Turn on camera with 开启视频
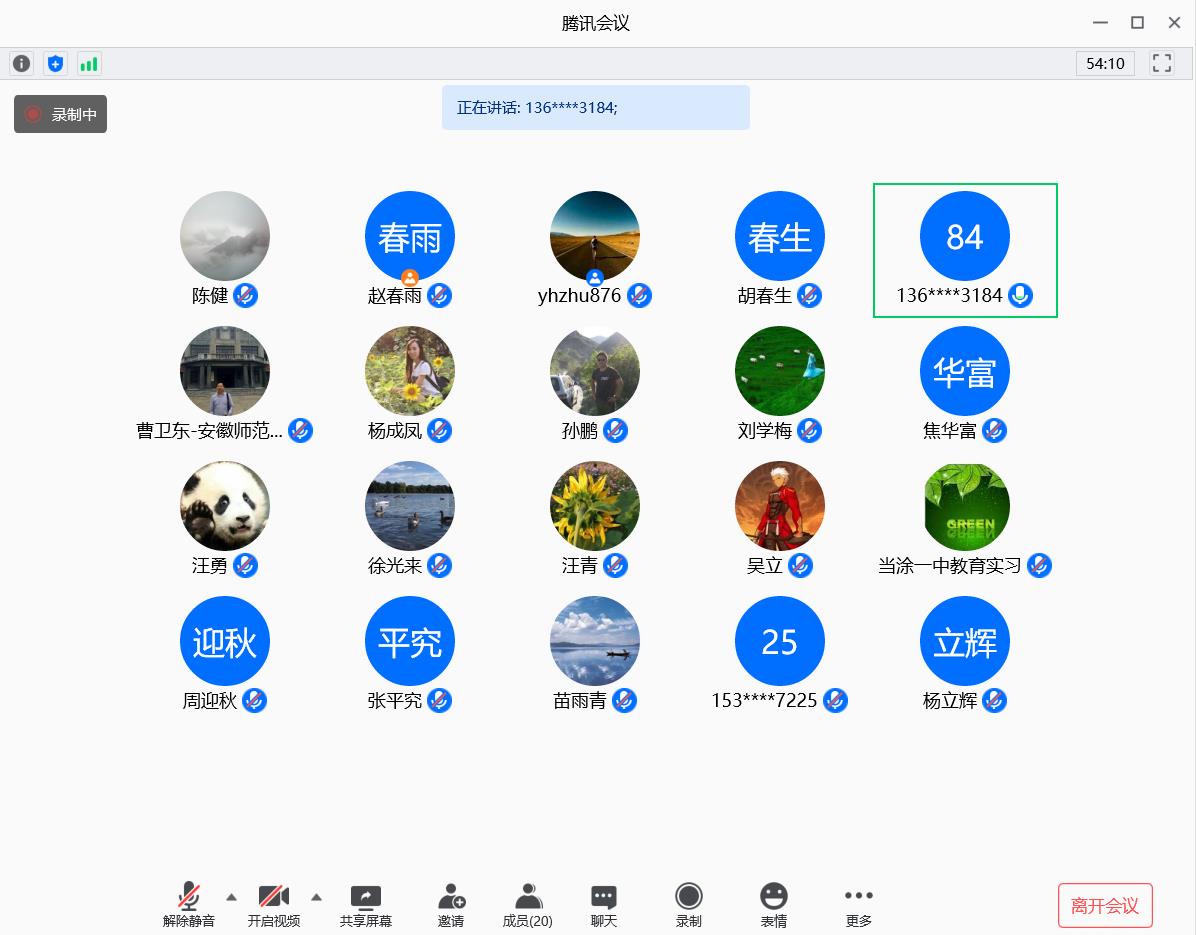Viewport: 1196px width, 935px height. 273,905
